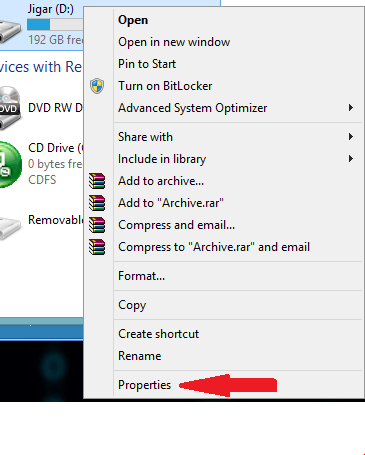Click WinRAR icon beside Compress to "Archive.rar" and email
Image resolution: width=365 pixels, height=455 pixels.
97,247
